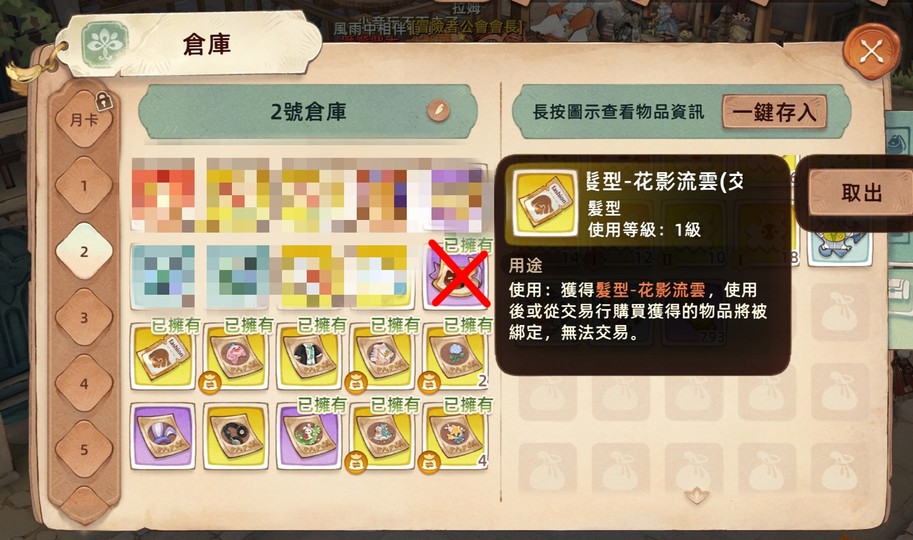Close the warehouse window

point(872,52)
